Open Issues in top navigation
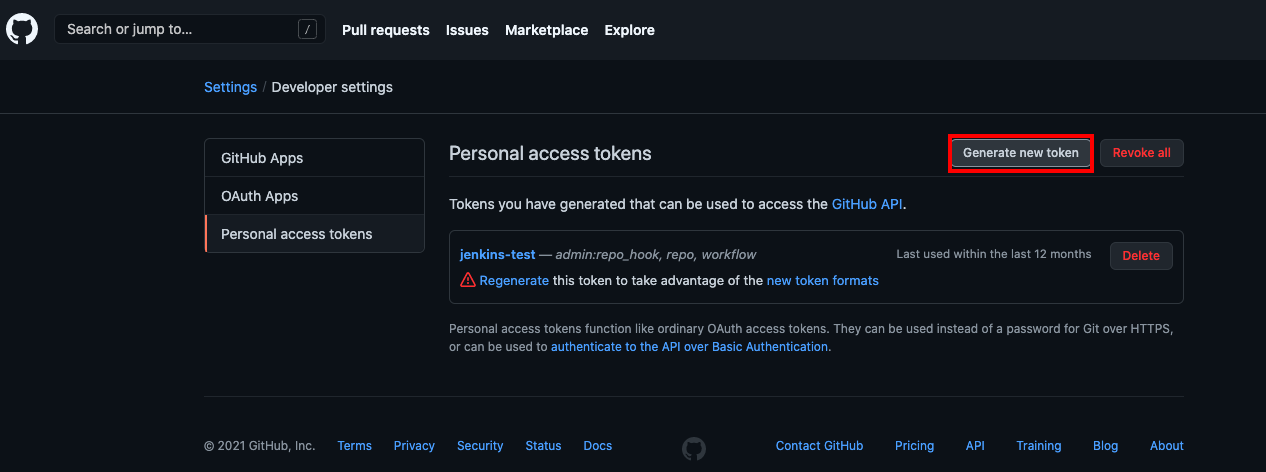The image size is (1266, 472). 467,30
